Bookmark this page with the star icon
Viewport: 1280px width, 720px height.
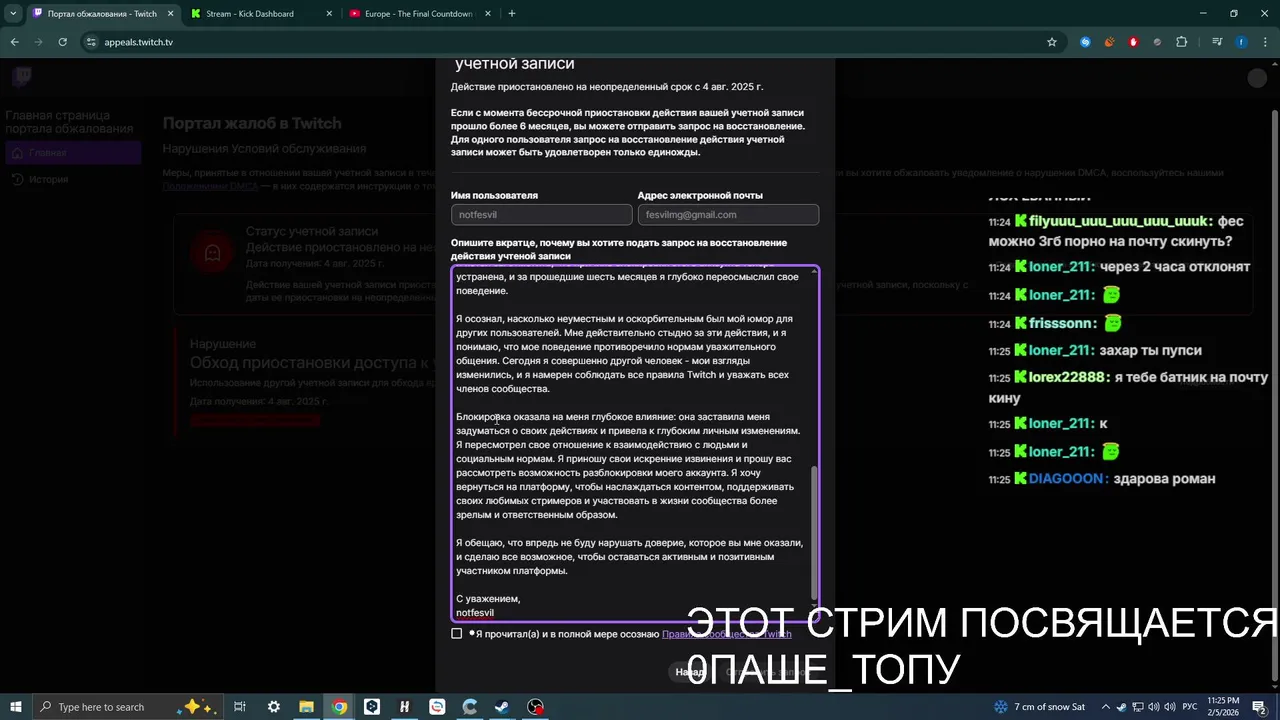click(1051, 42)
